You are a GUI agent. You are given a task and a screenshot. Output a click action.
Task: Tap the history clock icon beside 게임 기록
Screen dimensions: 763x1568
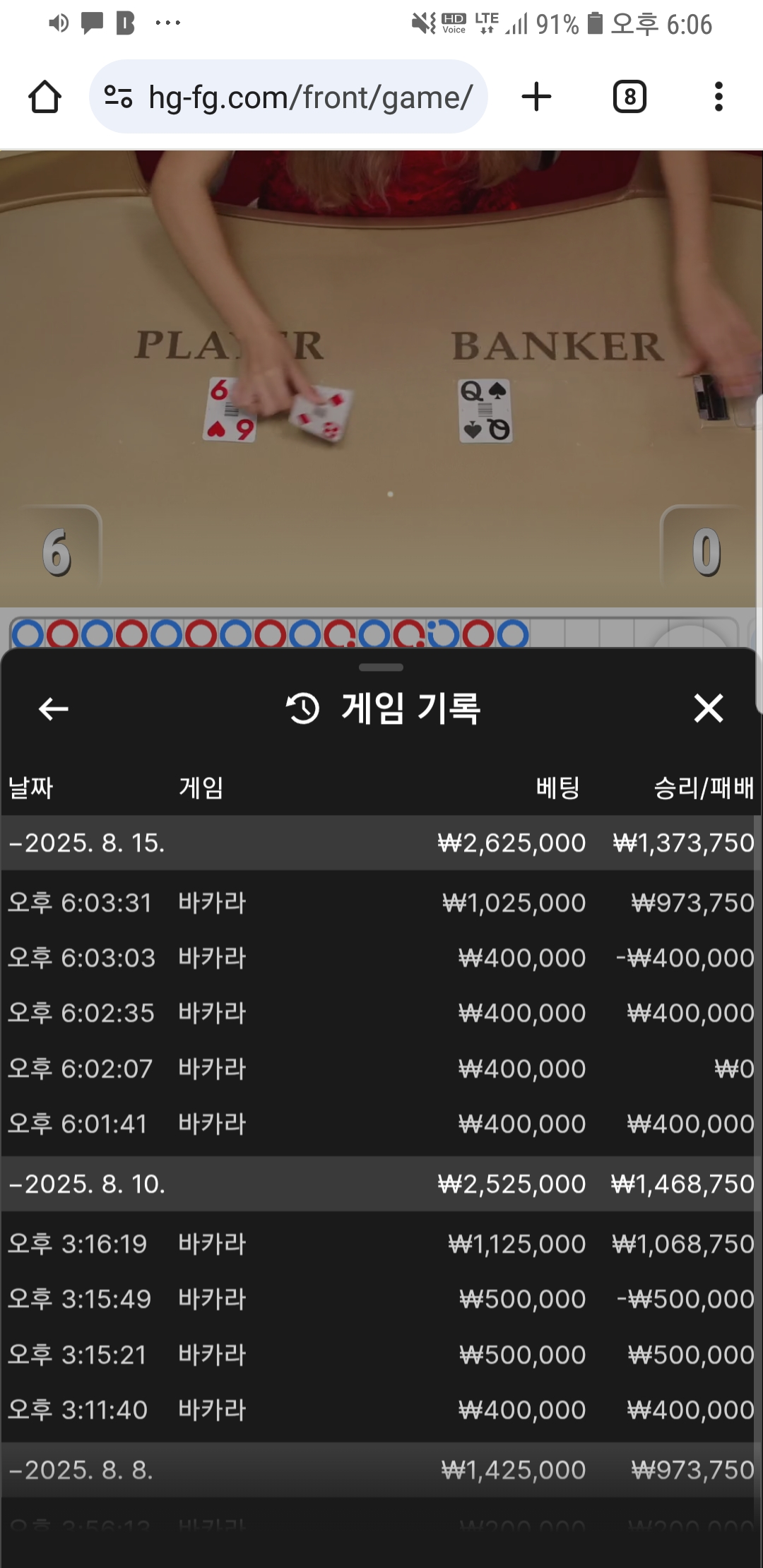[302, 708]
